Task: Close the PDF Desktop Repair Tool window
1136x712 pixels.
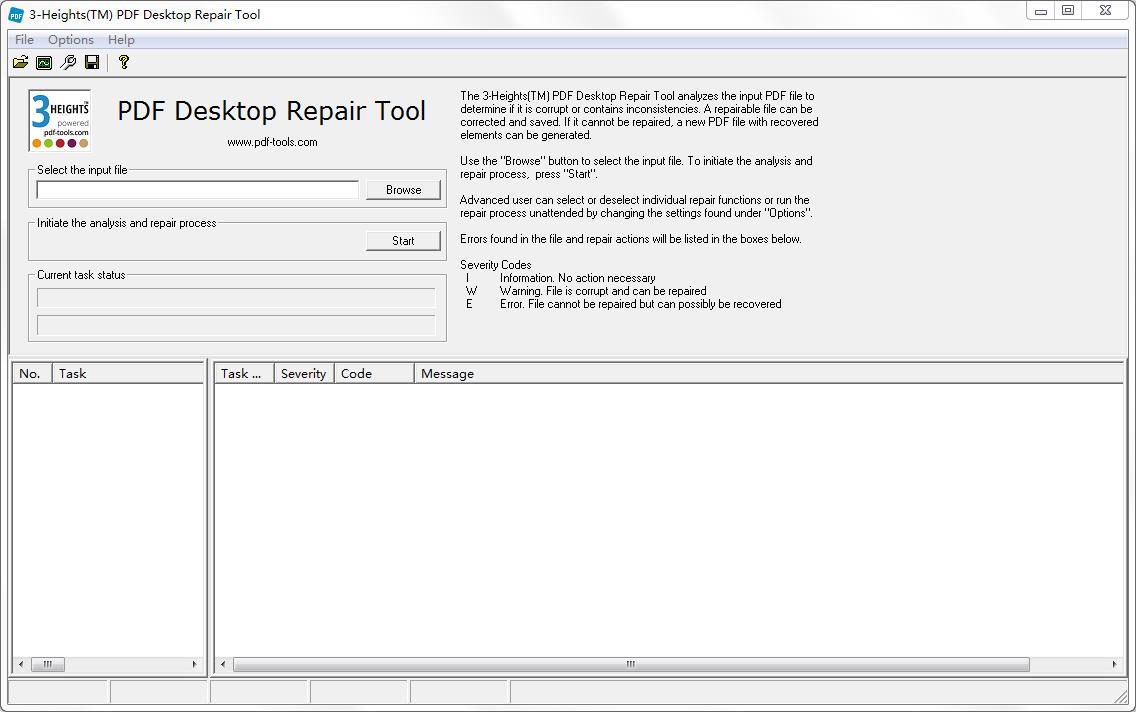Action: [x=1106, y=11]
